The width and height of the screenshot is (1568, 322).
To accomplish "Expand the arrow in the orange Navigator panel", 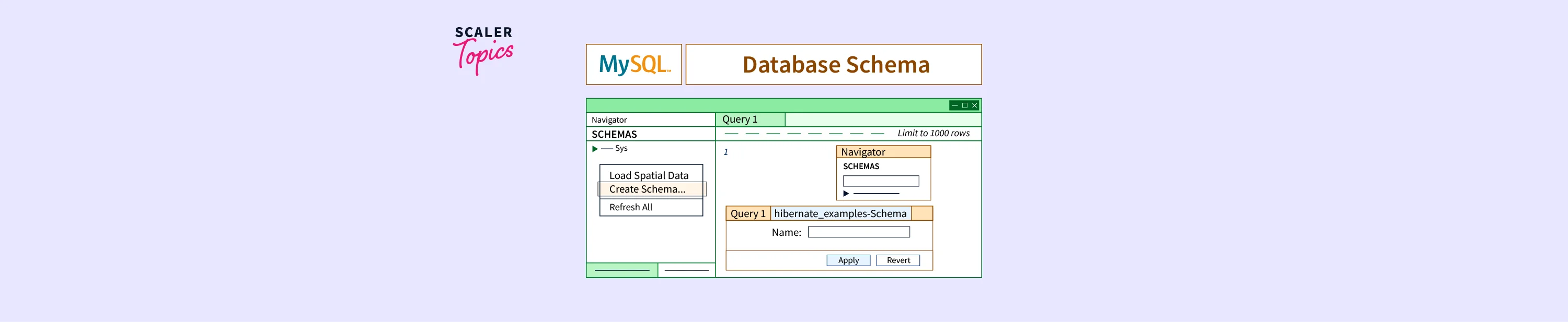I will 846,193.
